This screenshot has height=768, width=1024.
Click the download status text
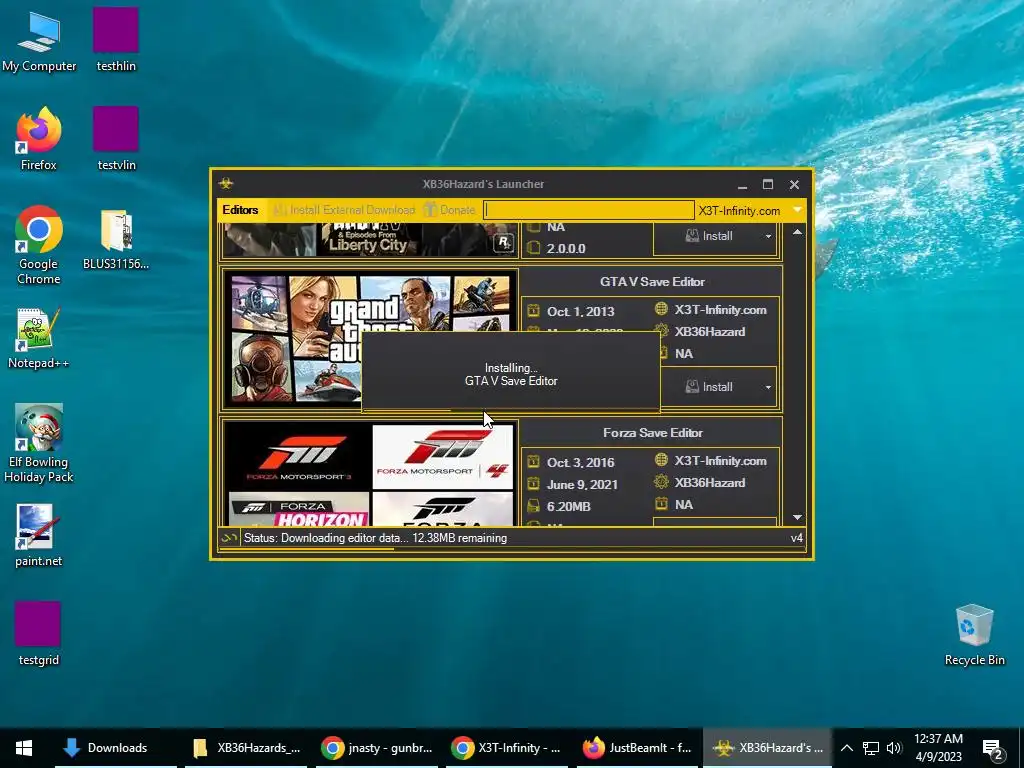coord(375,538)
